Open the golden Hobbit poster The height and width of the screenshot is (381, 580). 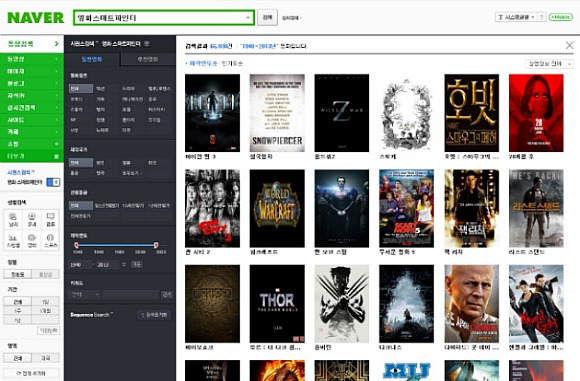pos(471,113)
